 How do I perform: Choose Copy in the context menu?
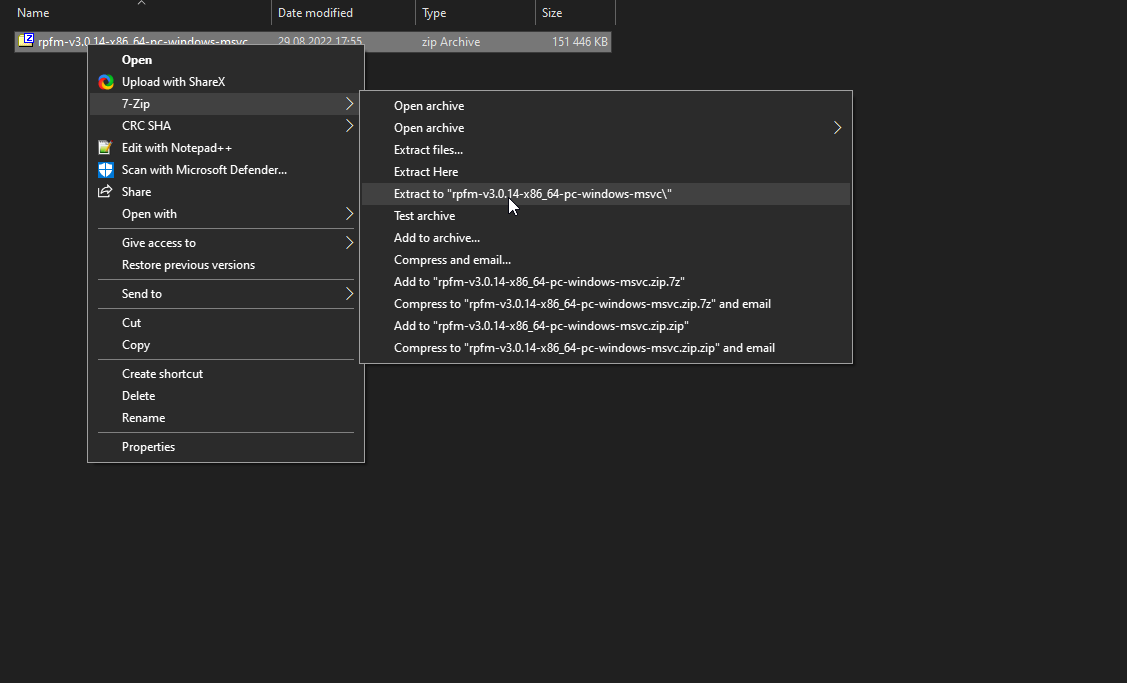click(x=226, y=344)
